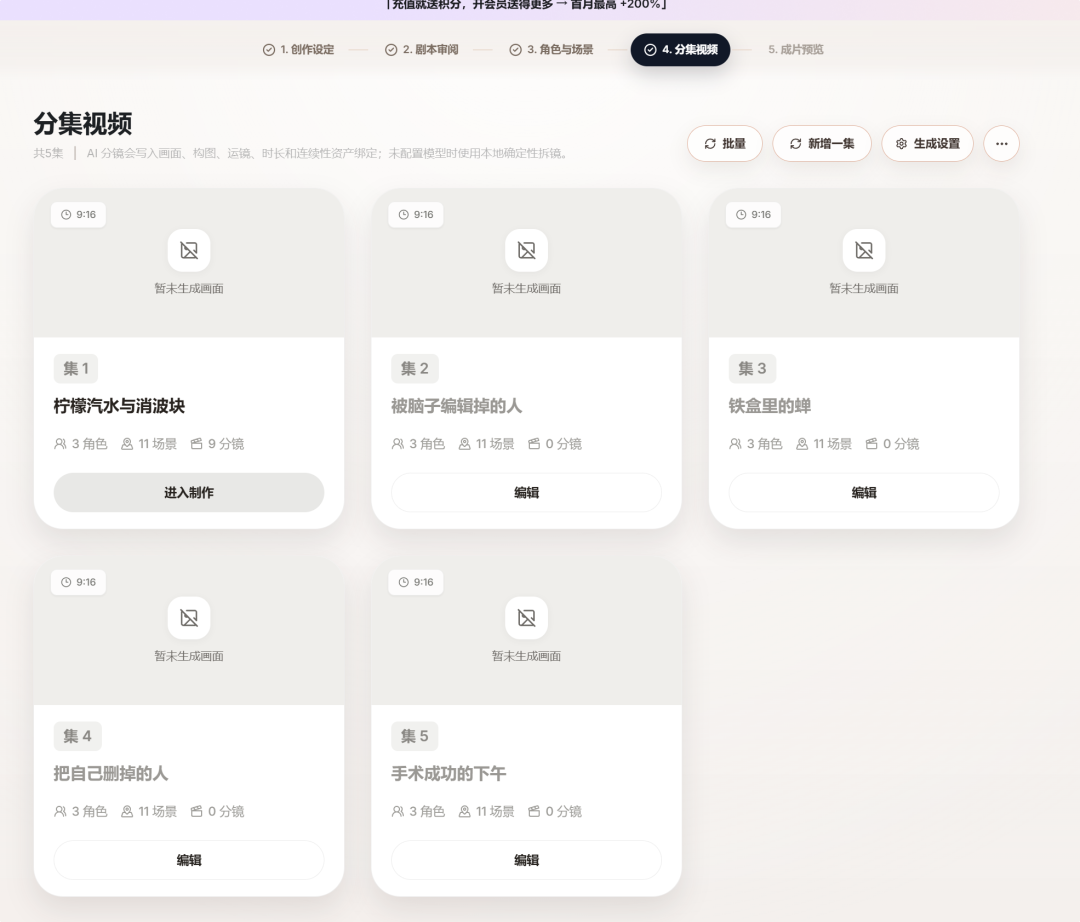
Task: Go to step 2 剧本审阅
Action: click(422, 50)
